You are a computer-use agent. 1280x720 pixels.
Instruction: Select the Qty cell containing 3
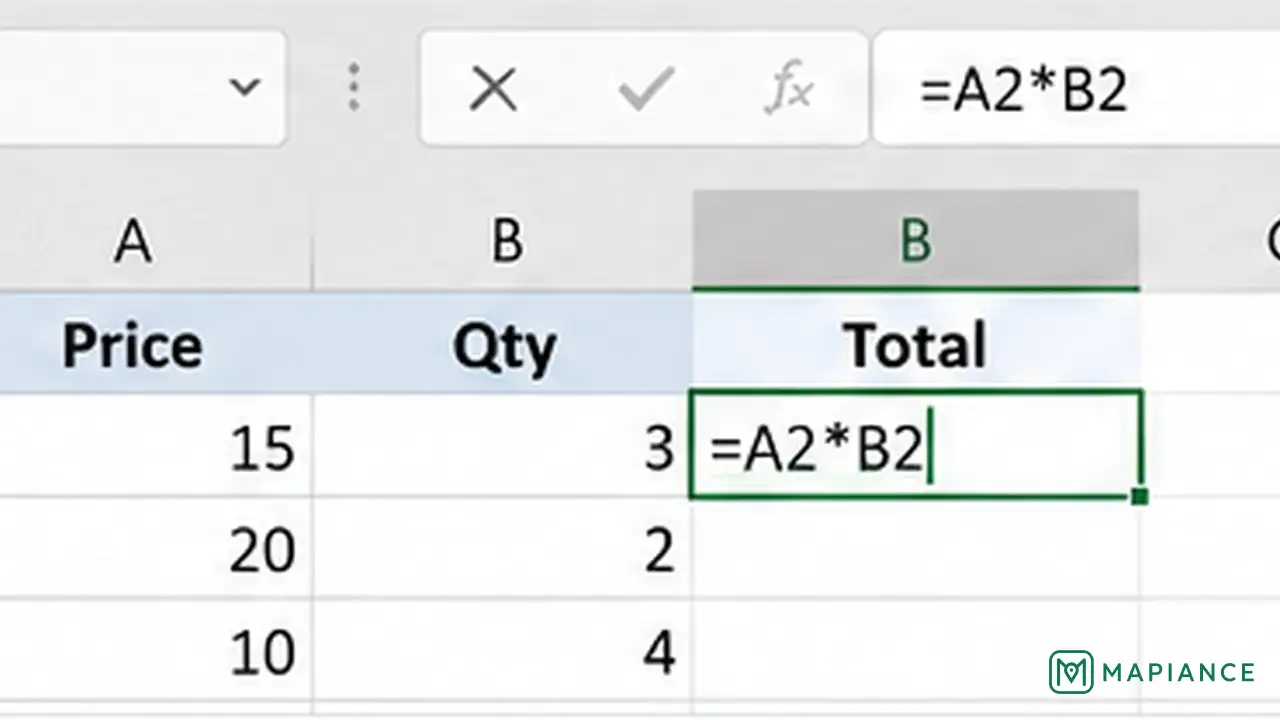502,445
